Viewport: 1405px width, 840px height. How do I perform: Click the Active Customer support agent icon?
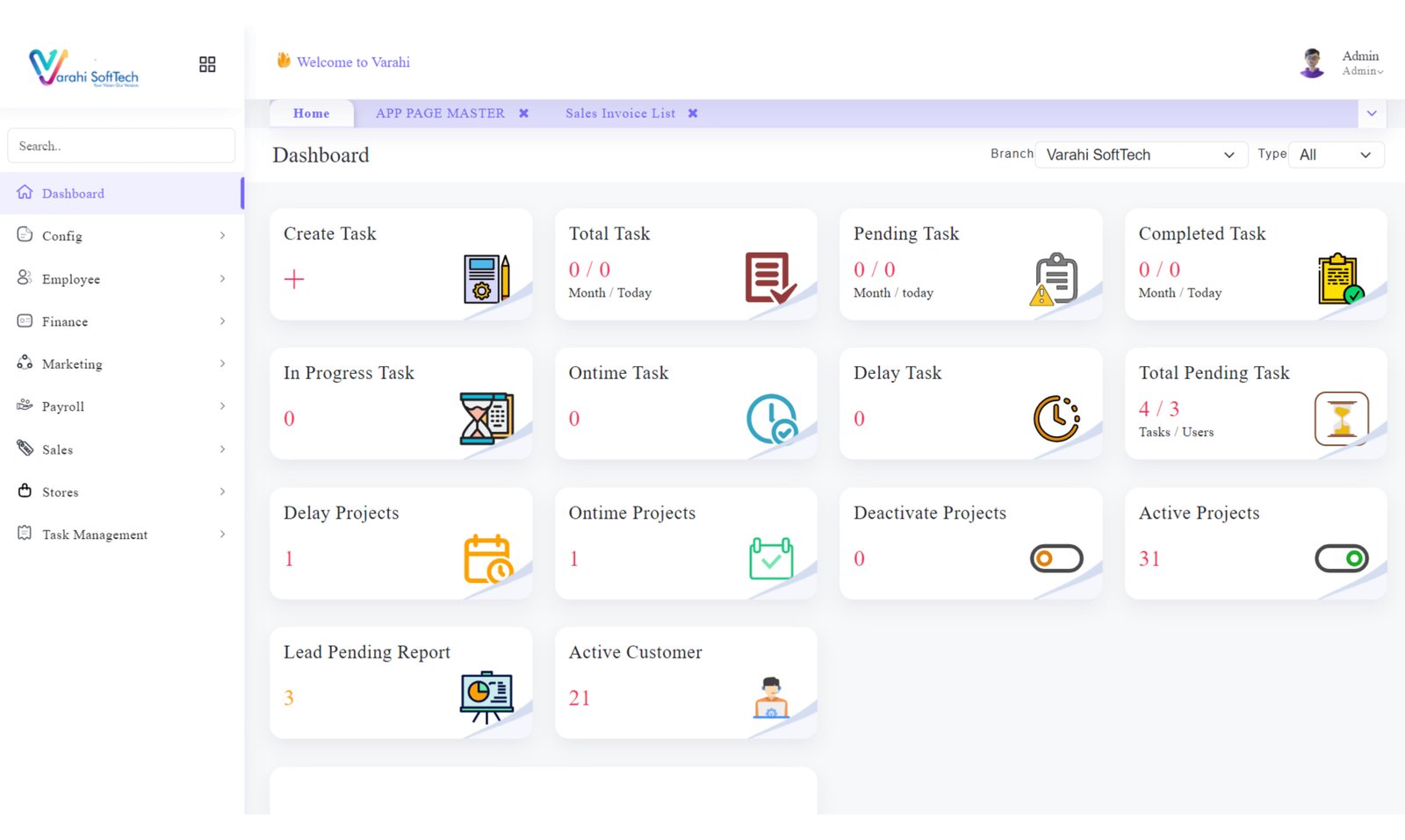tap(771, 698)
